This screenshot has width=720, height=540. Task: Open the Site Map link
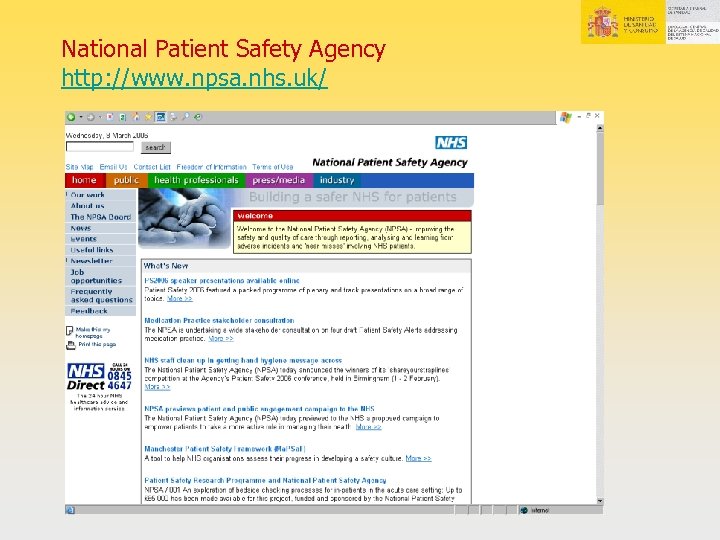coord(79,167)
